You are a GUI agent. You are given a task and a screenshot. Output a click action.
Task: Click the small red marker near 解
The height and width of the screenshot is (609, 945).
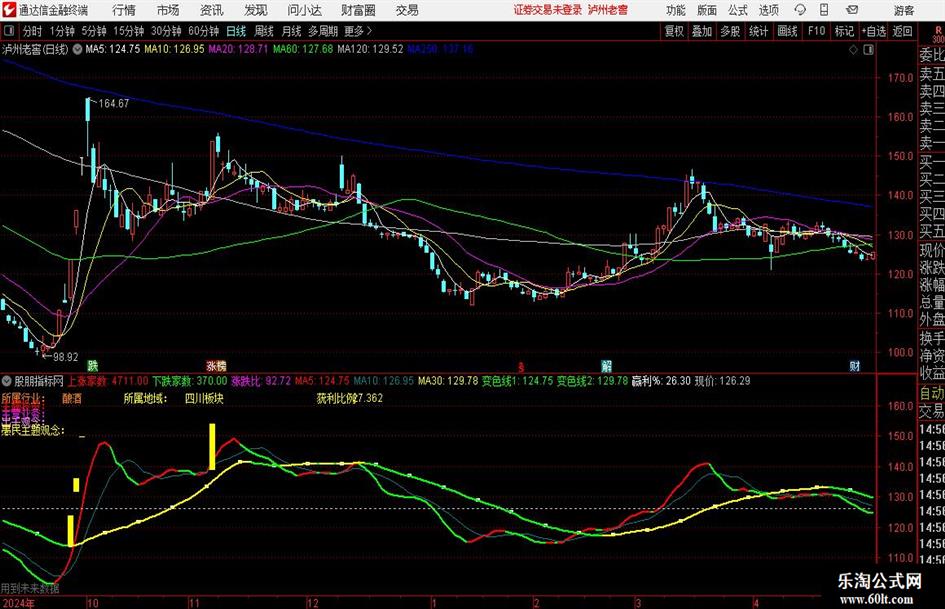tap(521, 367)
